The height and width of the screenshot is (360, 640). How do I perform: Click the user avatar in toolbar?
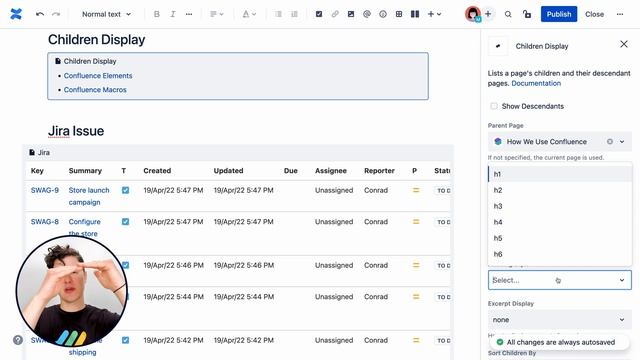tap(473, 14)
